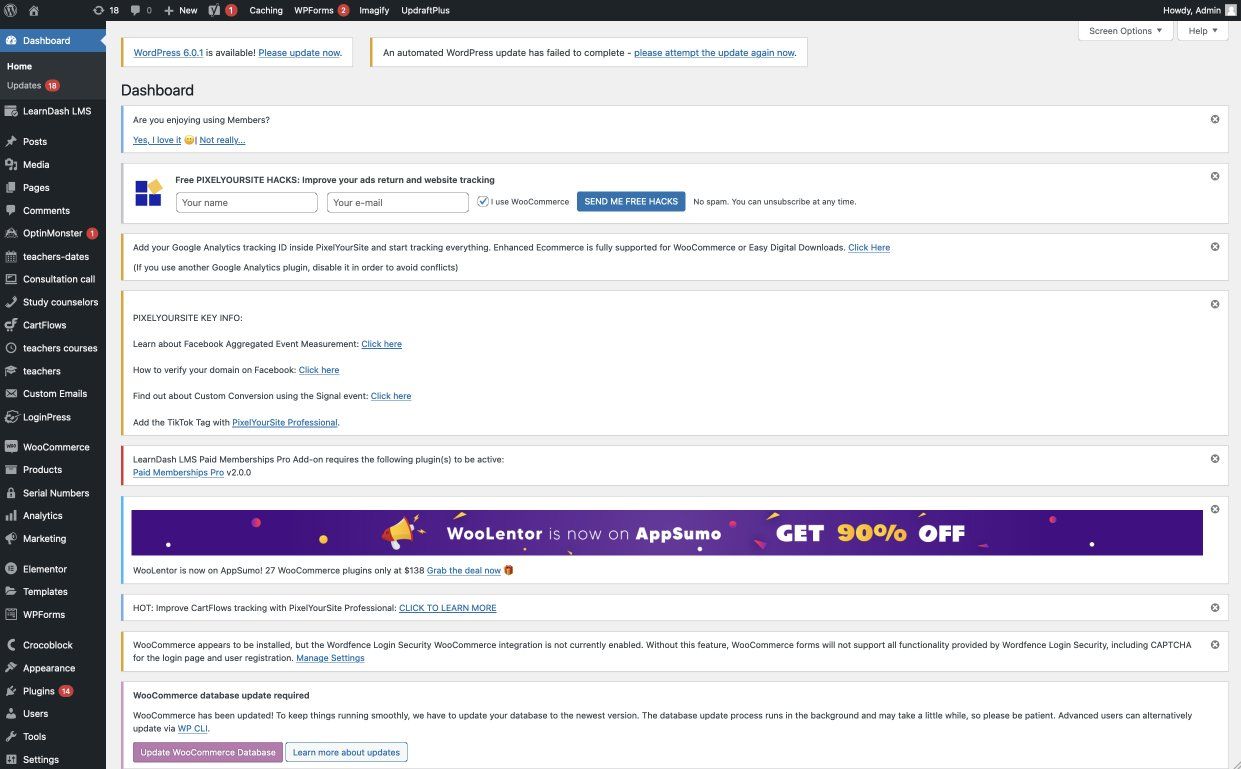This screenshot has height=769, width=1241.
Task: Click the Marketing megaphone icon
Action: (11, 539)
